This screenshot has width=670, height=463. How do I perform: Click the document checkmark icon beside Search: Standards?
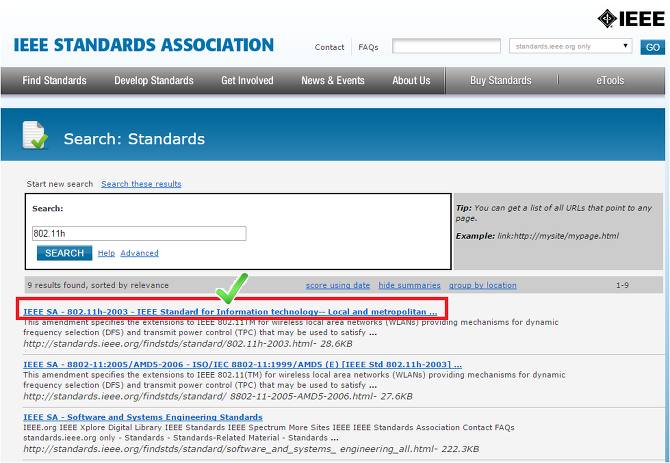click(35, 135)
